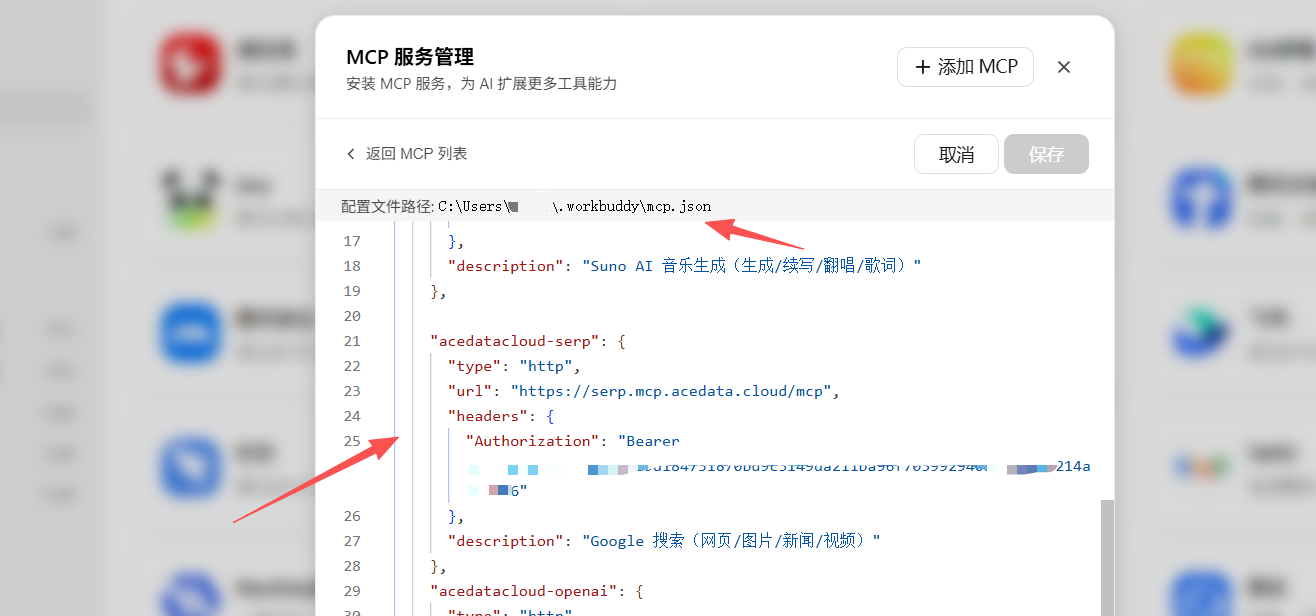Screen dimensions: 1316x616
Task: Click line number 21 in the gutter
Action: [x=351, y=341]
